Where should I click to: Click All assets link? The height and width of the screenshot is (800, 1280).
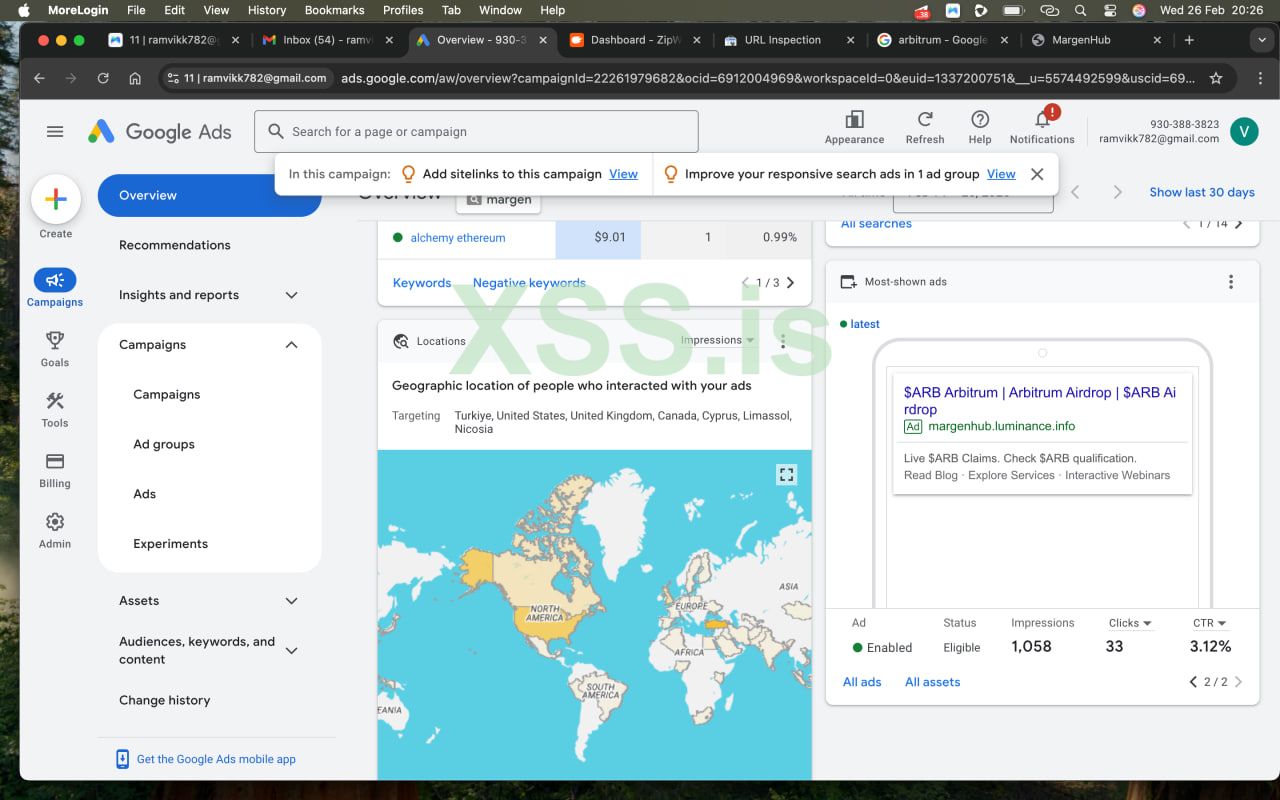click(x=932, y=682)
